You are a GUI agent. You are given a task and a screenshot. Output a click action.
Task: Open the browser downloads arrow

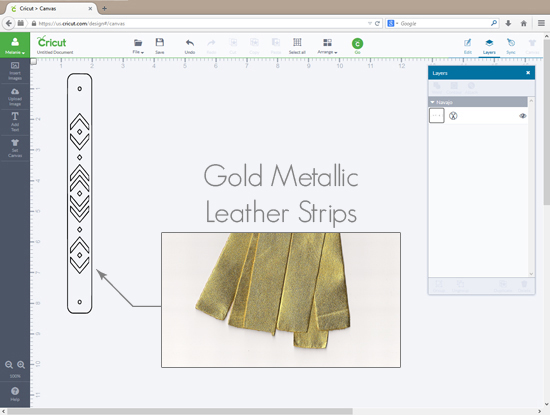pos(508,24)
